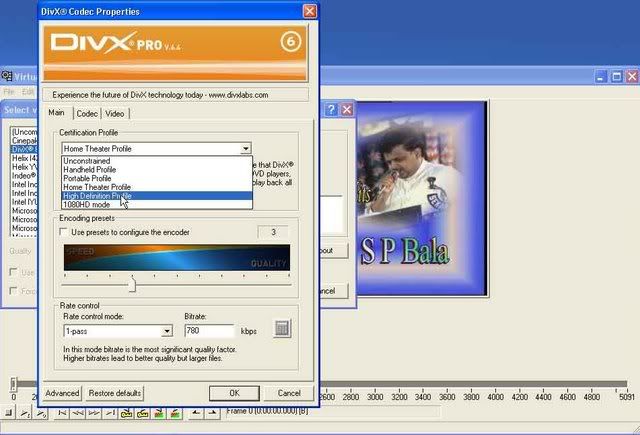Screen dimensions: 640x435
Task: Switch to the Codec tab
Action: pyautogui.click(x=87, y=114)
